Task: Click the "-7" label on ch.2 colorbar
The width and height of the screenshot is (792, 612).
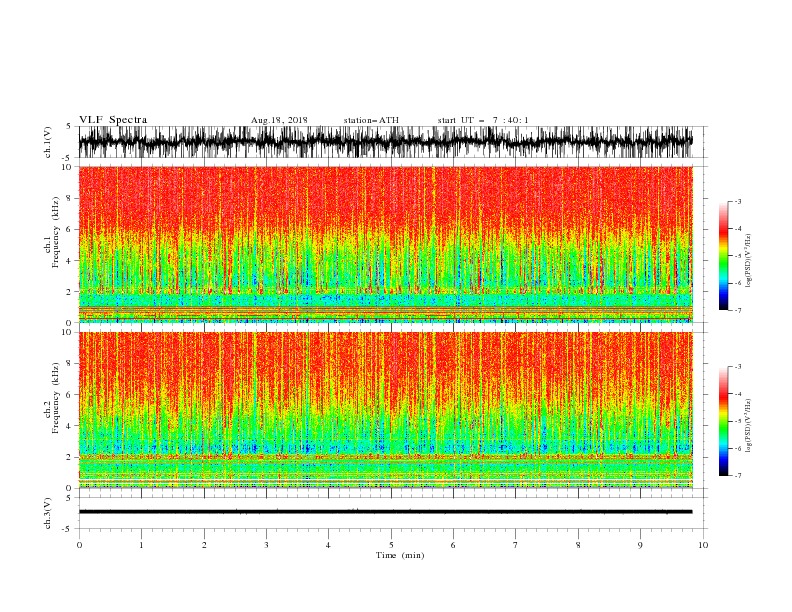Action: point(738,476)
